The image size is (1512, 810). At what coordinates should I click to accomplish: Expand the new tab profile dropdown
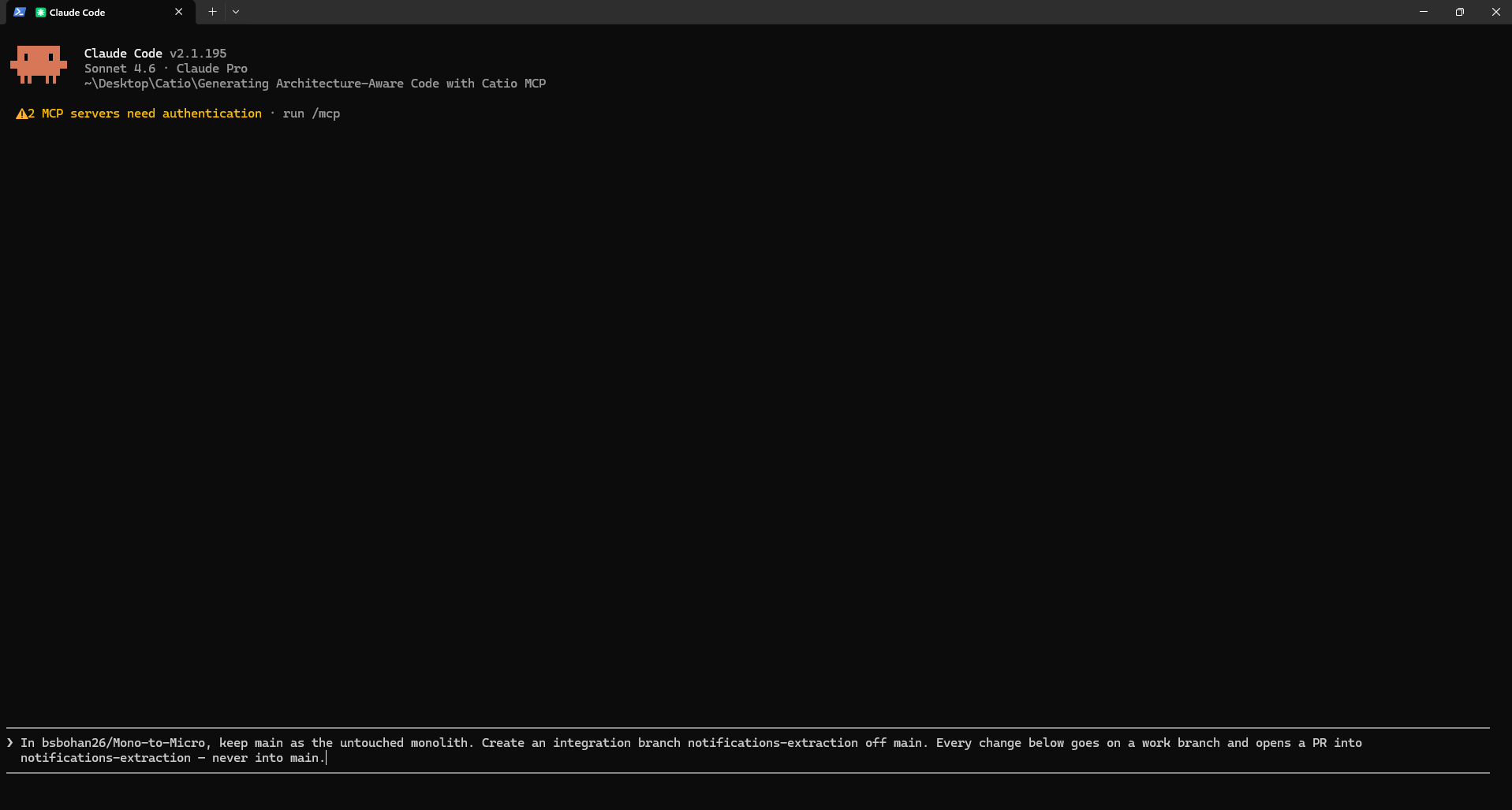(236, 12)
